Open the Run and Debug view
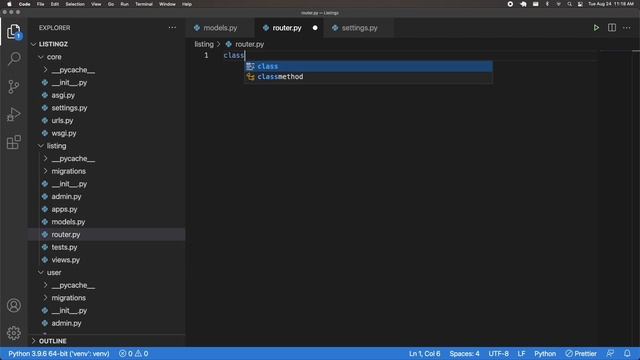Screen dimensions: 640x360 coord(14,114)
